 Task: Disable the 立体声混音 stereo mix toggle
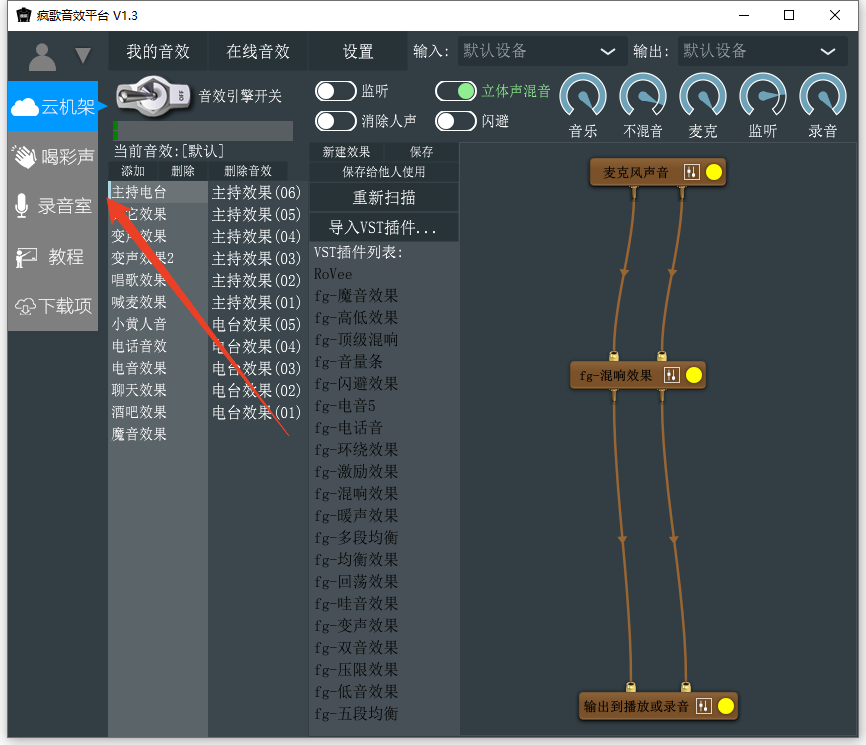click(x=455, y=91)
